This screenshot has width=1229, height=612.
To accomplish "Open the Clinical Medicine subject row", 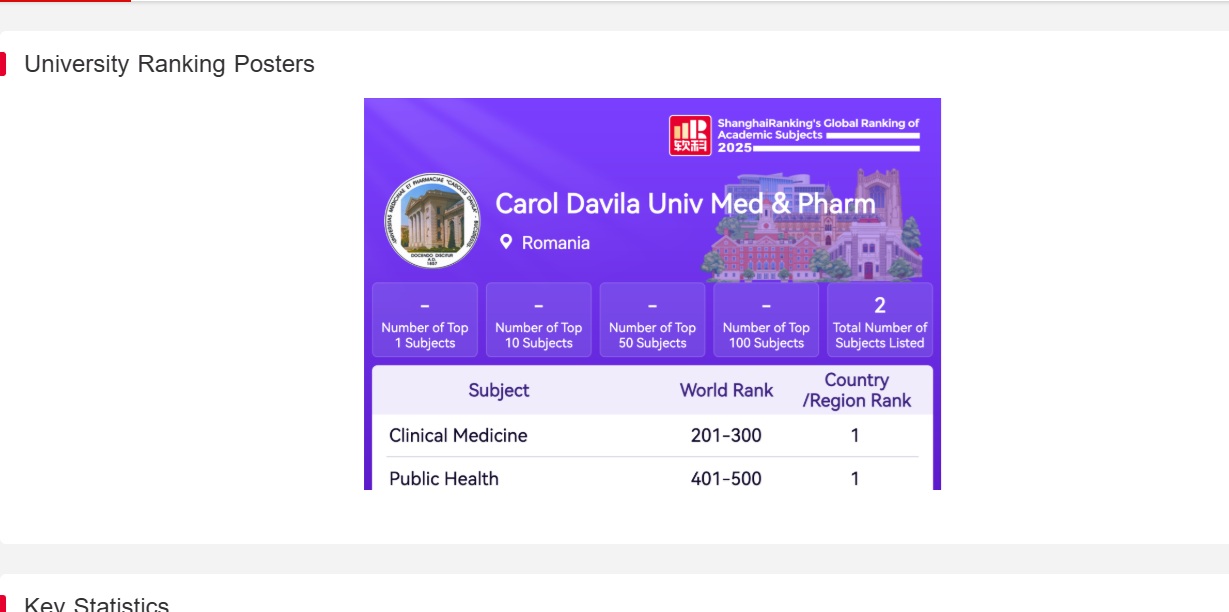I will tap(458, 435).
